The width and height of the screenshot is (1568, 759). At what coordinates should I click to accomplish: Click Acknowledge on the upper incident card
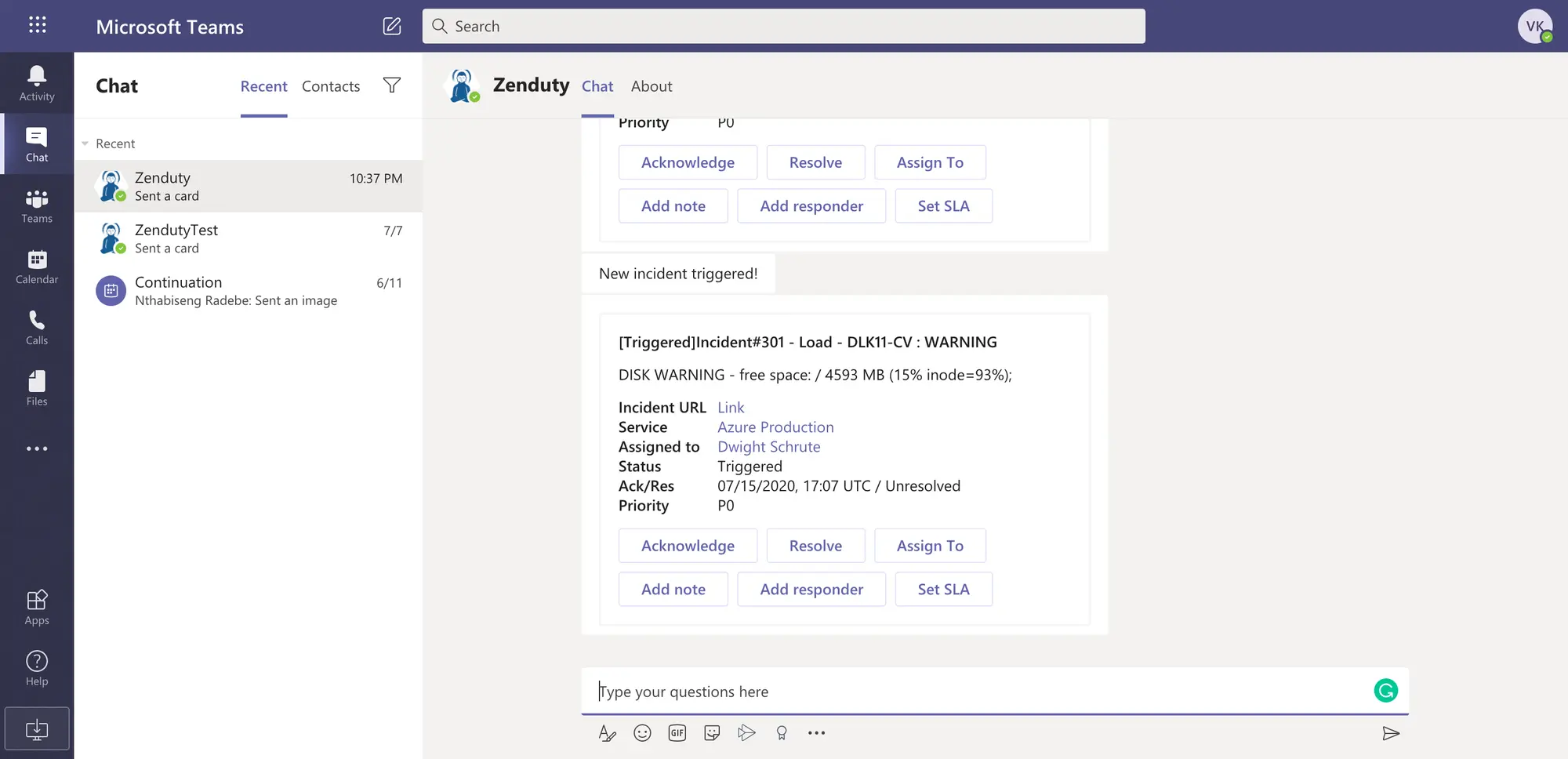tap(688, 162)
